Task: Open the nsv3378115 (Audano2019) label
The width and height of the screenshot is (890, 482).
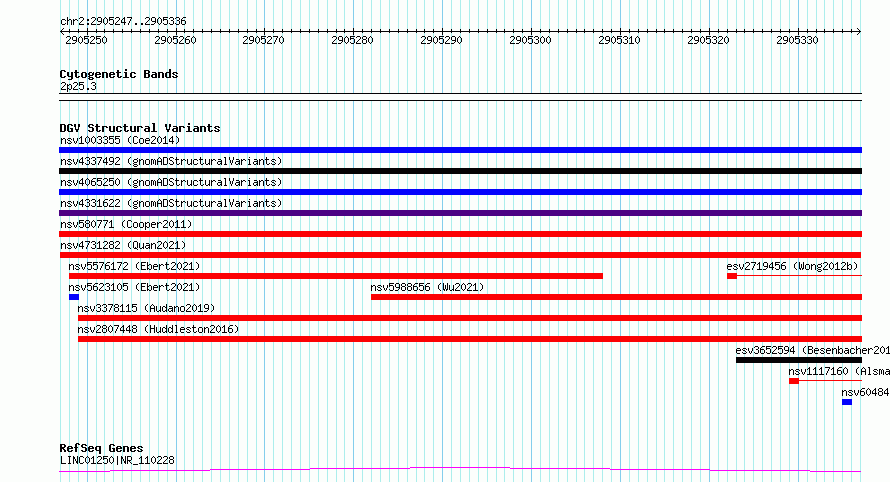Action: point(146,308)
